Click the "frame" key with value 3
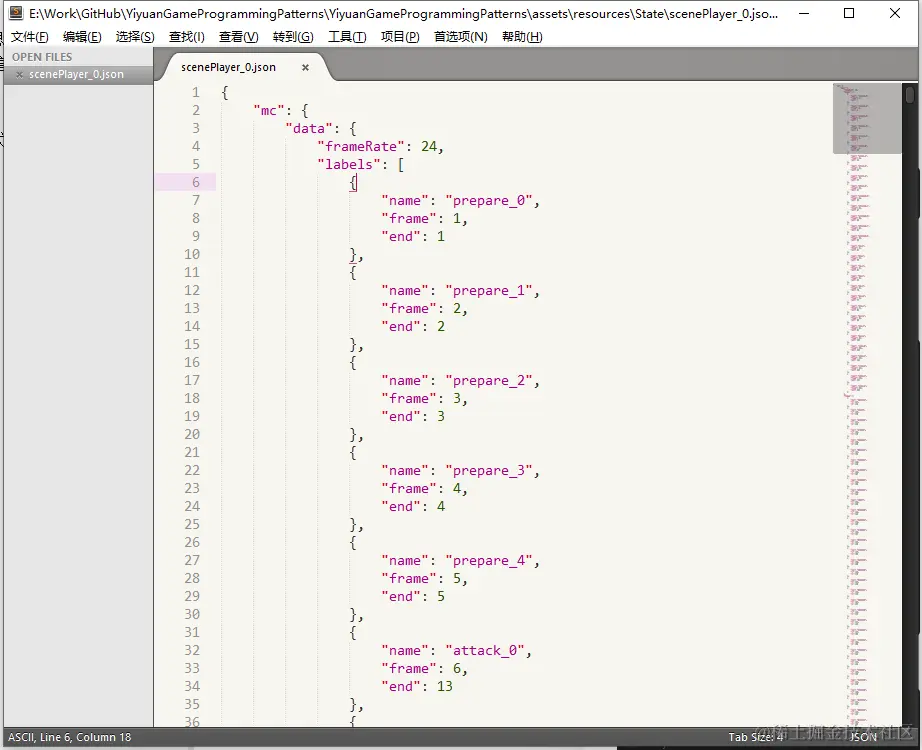922x750 pixels. click(x=409, y=399)
